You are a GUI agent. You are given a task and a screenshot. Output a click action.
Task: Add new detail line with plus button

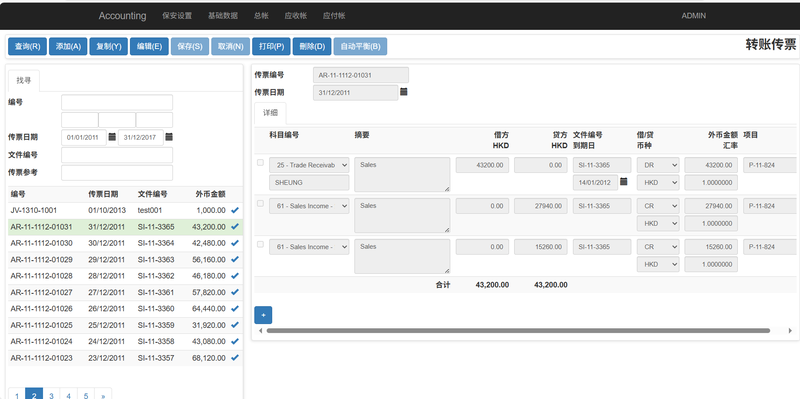pos(263,315)
